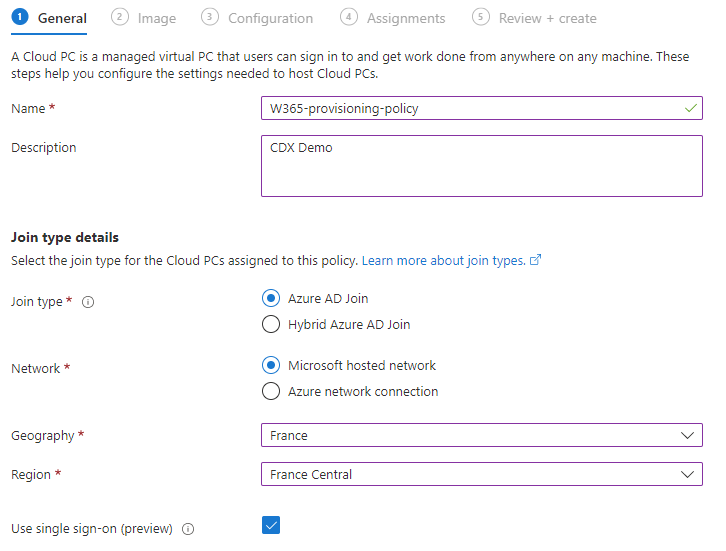Screen dimensions: 726x551
Task: Click the single sign-on info icon
Action: click(188, 529)
